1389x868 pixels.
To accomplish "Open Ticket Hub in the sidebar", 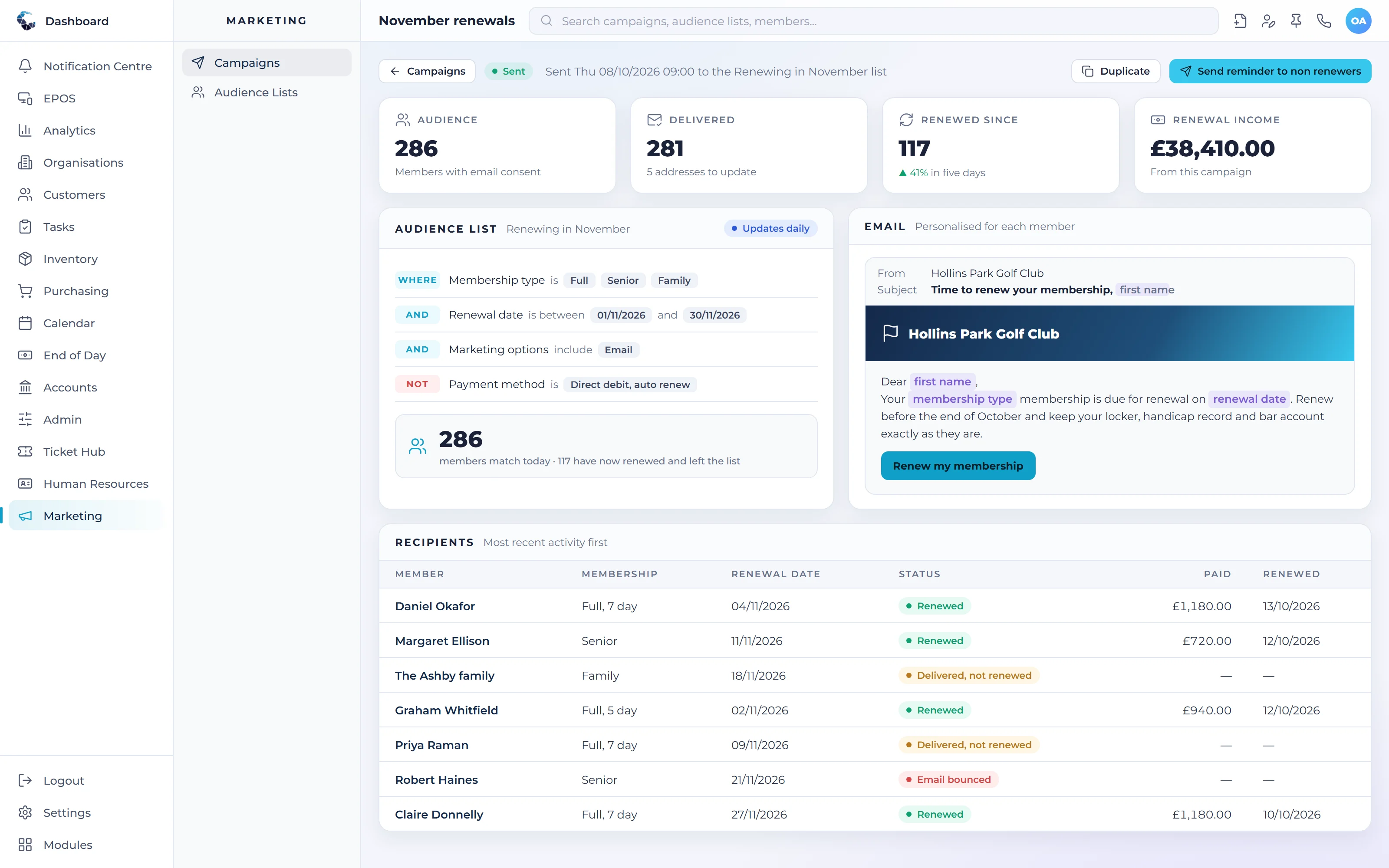I will (x=86, y=452).
